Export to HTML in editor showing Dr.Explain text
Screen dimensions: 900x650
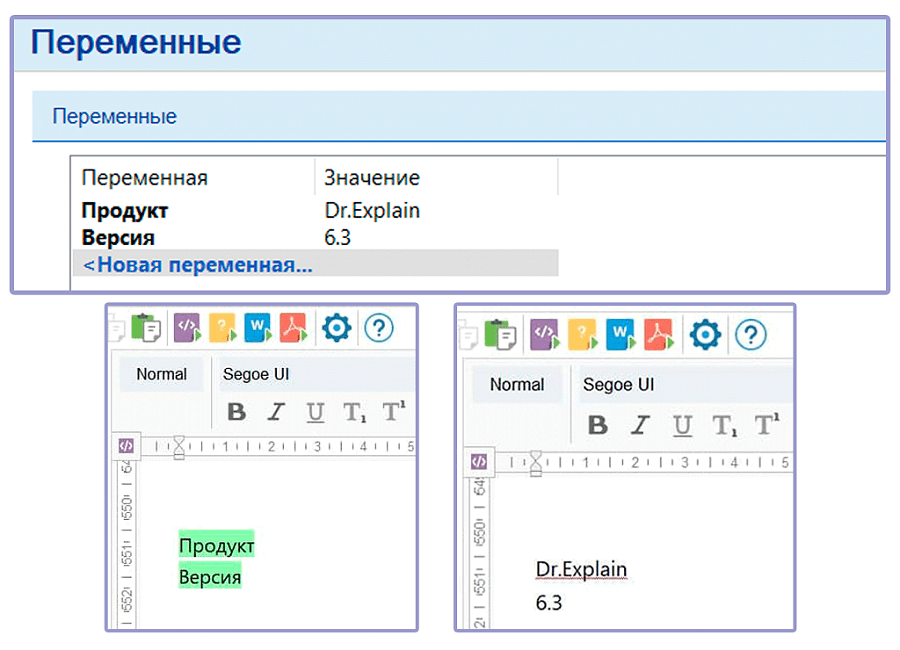544,335
